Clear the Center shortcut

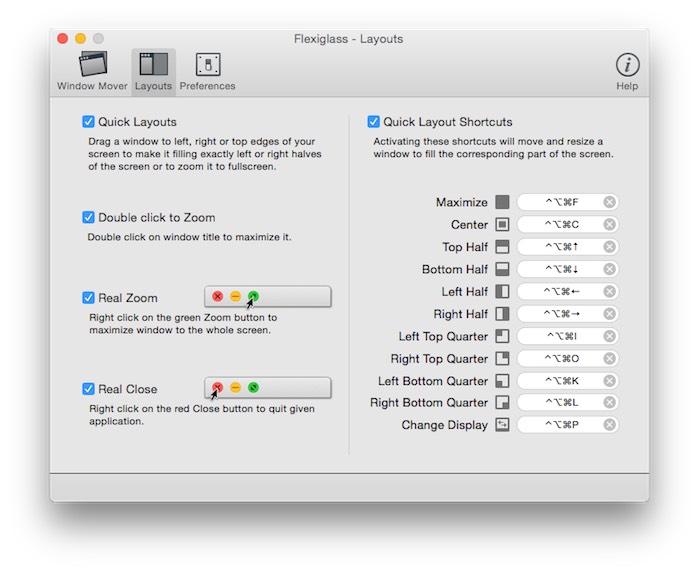point(609,224)
